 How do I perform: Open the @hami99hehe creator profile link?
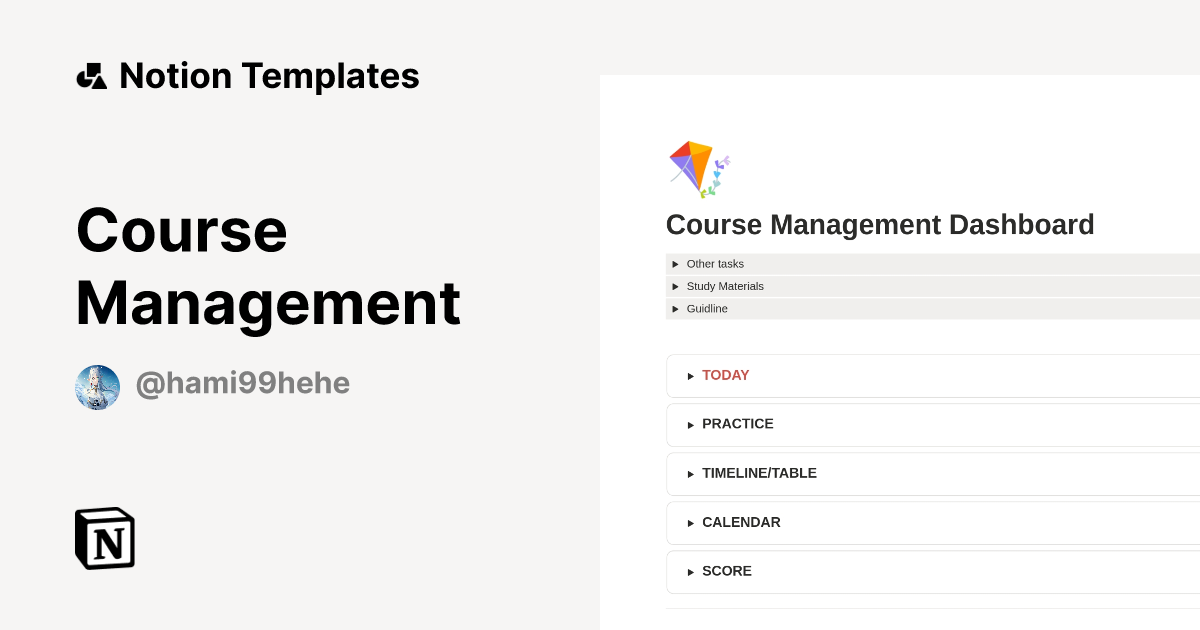(x=242, y=384)
